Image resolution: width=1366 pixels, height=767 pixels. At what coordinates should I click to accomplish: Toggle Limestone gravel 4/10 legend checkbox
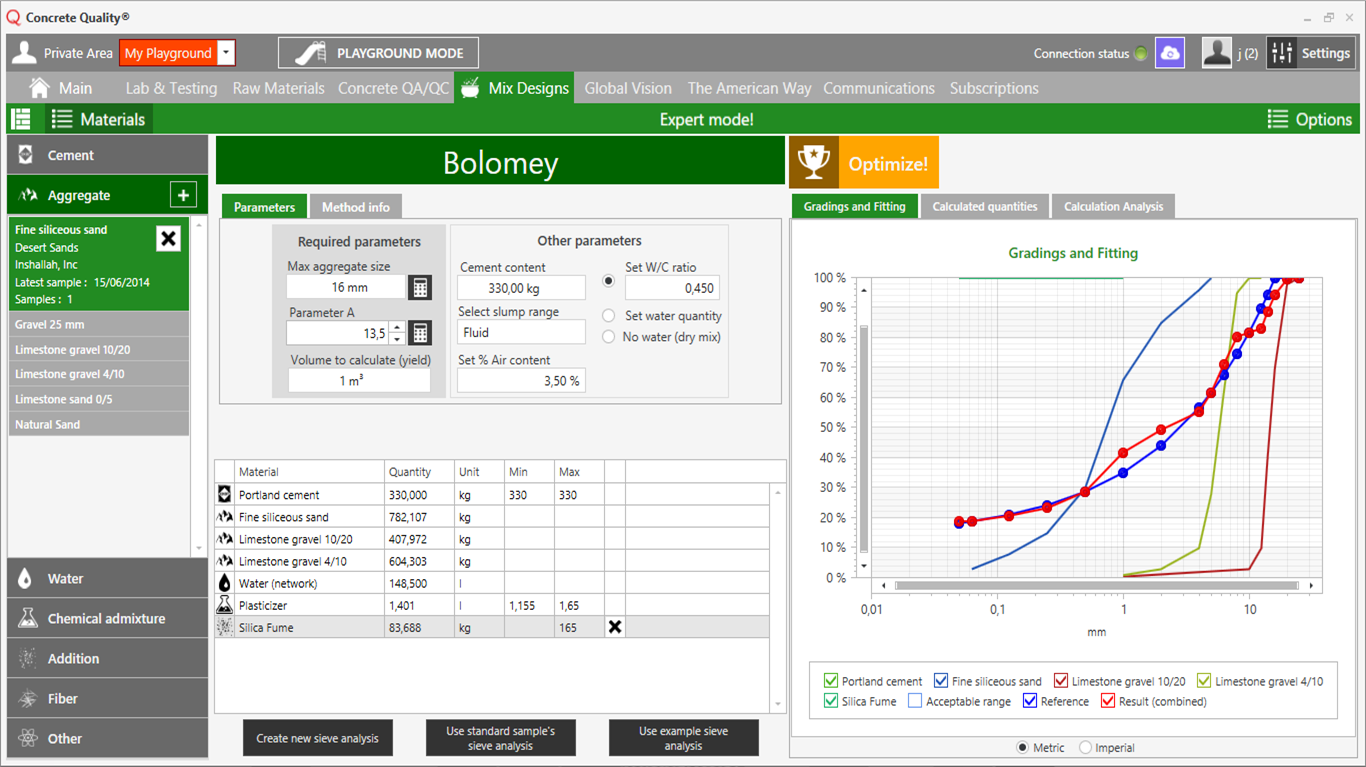(x=1204, y=681)
